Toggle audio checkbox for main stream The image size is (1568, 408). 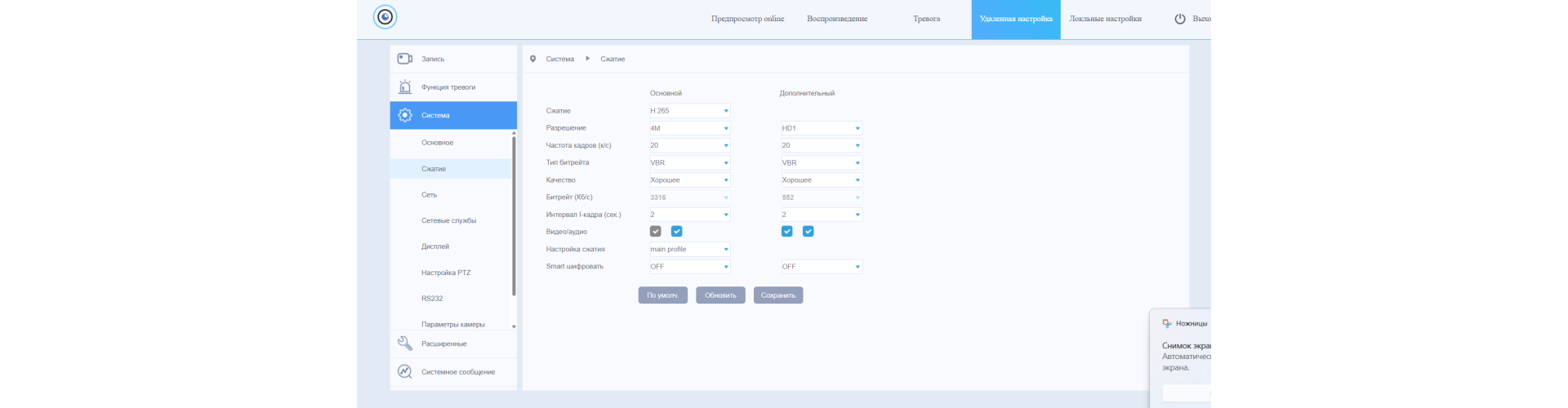[x=676, y=232]
